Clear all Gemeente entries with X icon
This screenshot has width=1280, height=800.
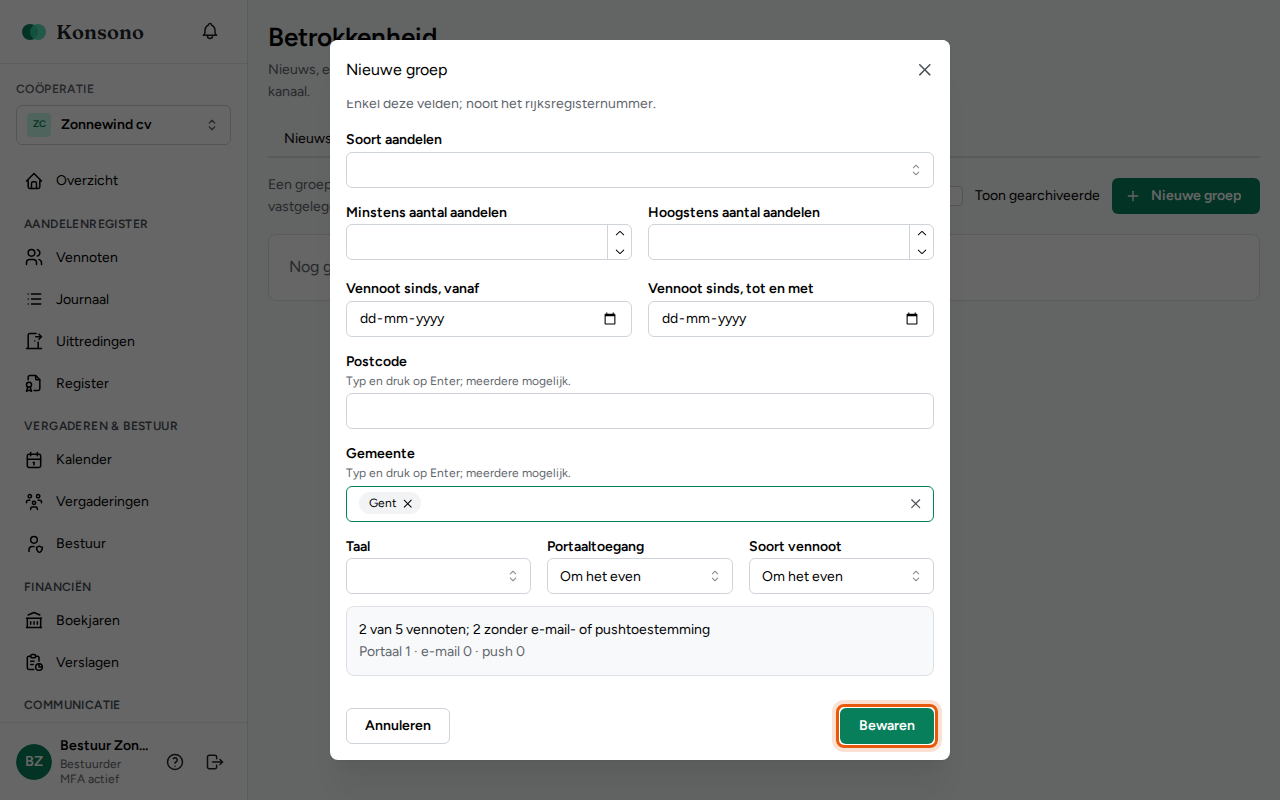915,504
